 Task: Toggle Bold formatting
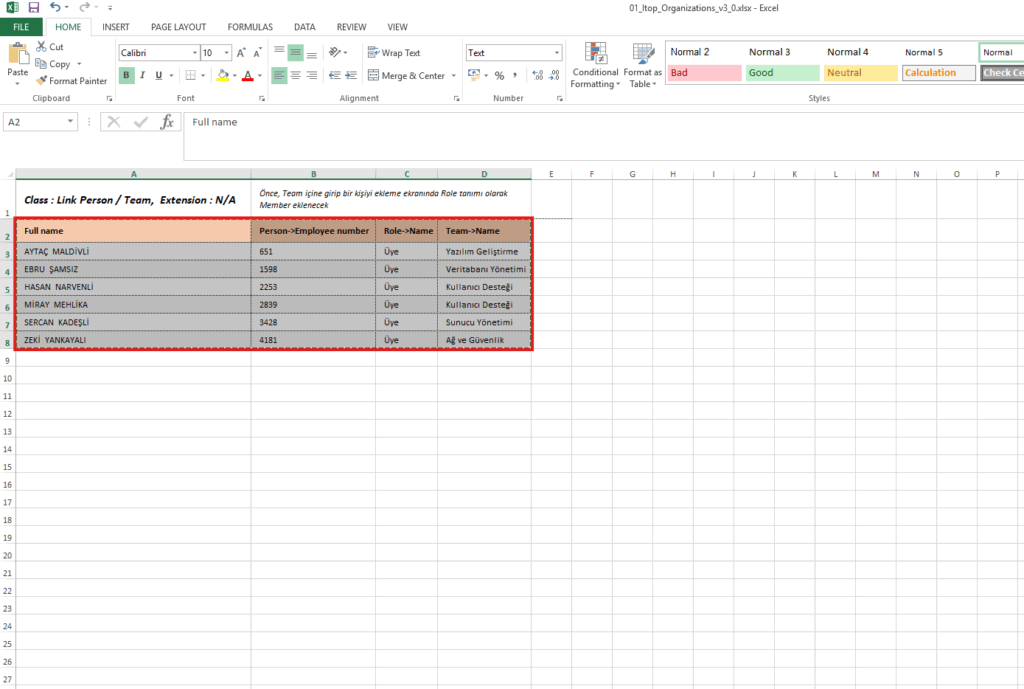click(126, 75)
